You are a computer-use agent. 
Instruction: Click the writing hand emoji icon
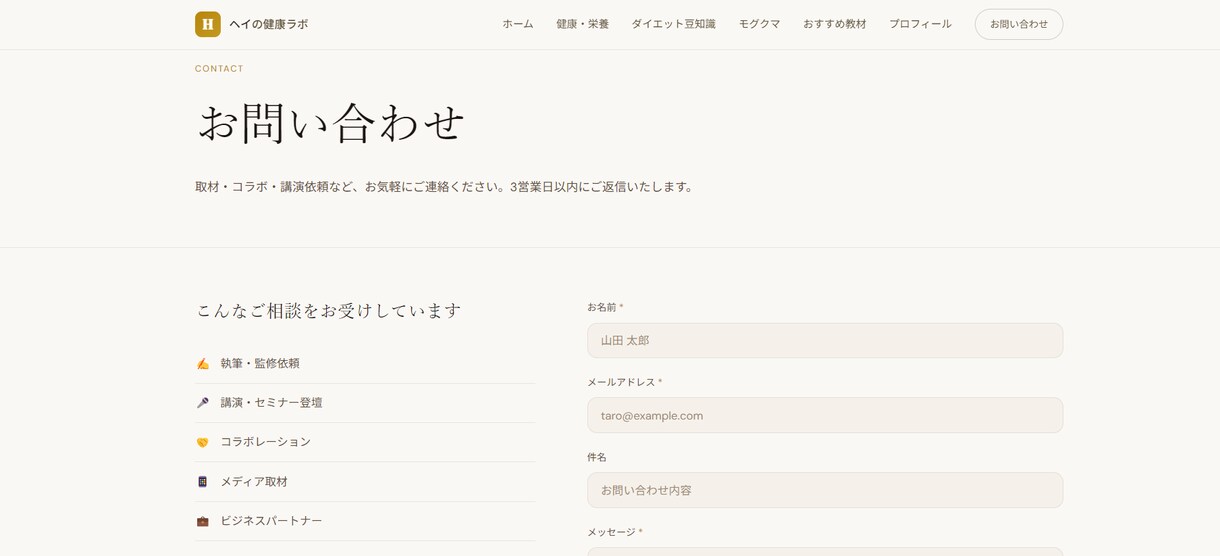tap(203, 364)
